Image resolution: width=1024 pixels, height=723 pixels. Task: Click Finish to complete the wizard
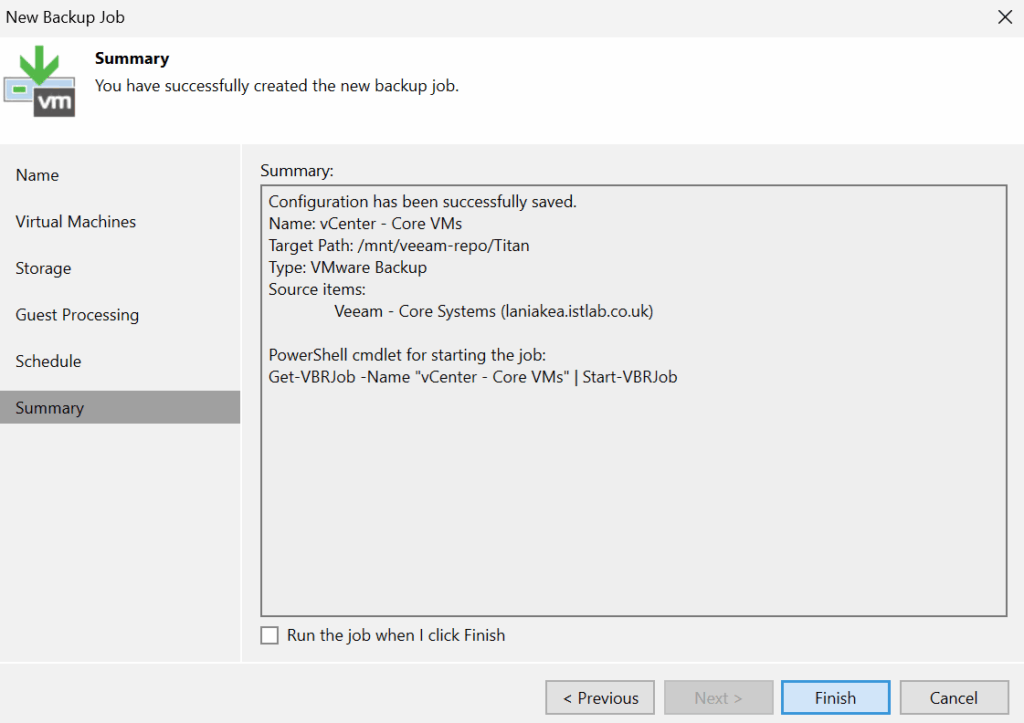pyautogui.click(x=835, y=698)
